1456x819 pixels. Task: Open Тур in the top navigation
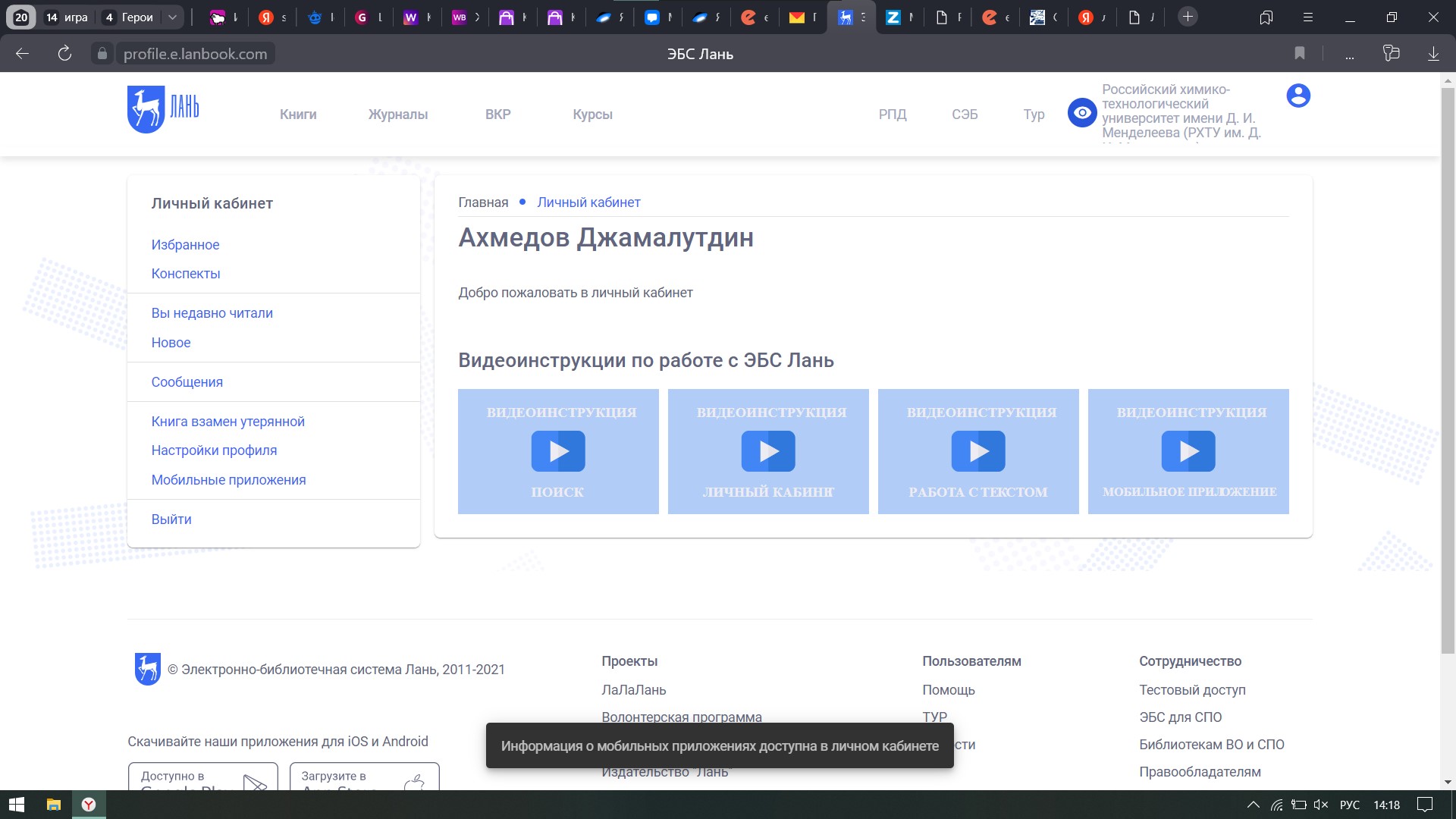coord(1034,115)
